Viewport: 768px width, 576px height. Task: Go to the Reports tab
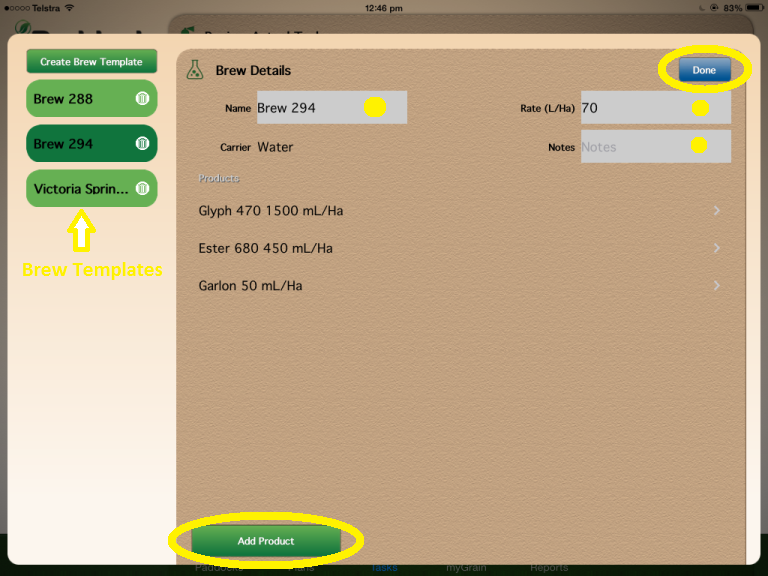549,568
